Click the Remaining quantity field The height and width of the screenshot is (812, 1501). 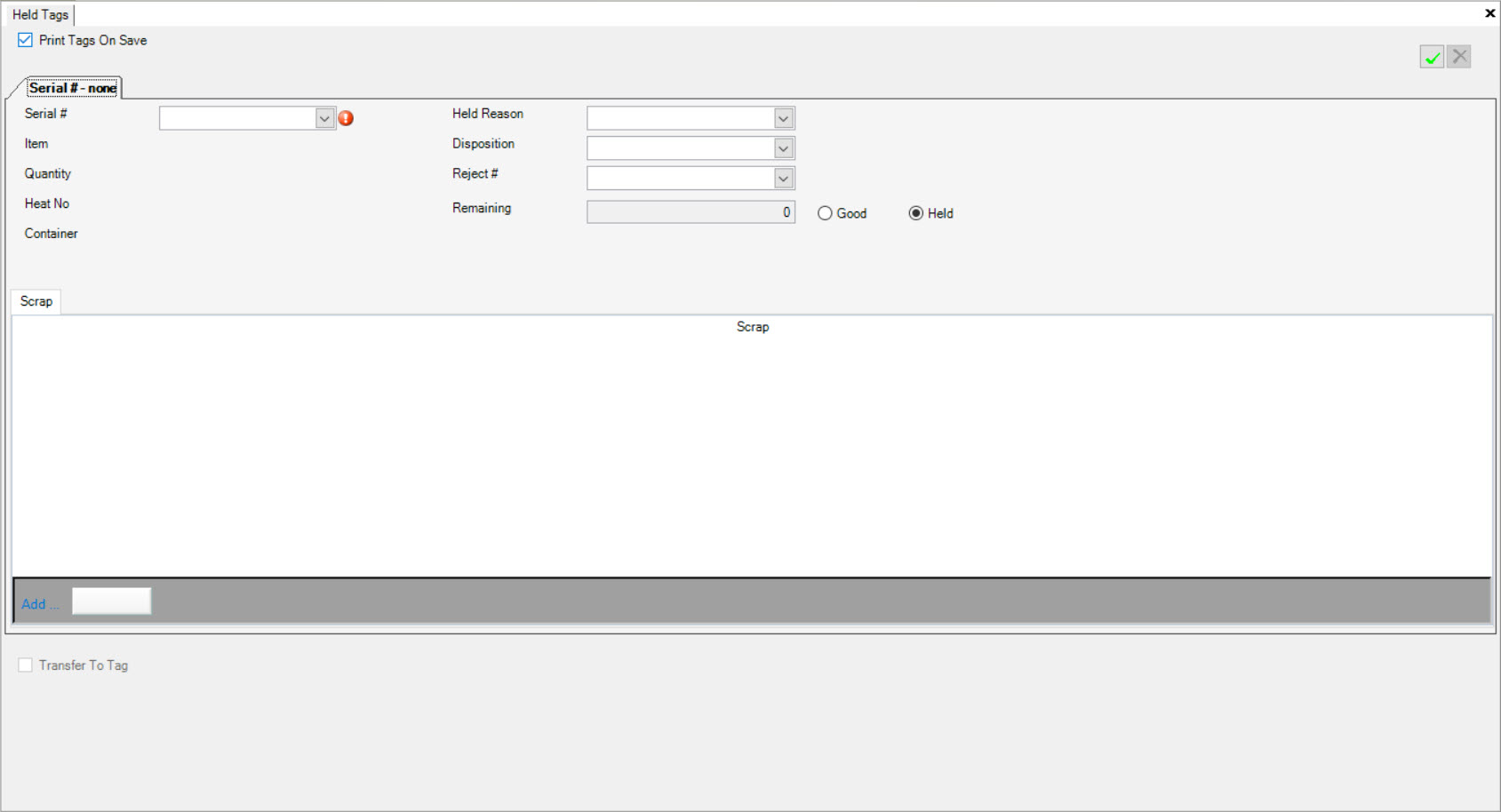pos(691,211)
